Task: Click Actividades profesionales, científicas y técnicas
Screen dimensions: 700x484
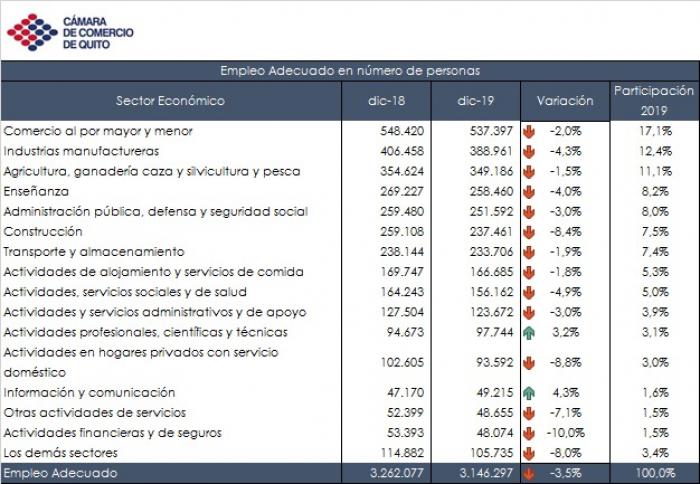Action: [x=146, y=332]
